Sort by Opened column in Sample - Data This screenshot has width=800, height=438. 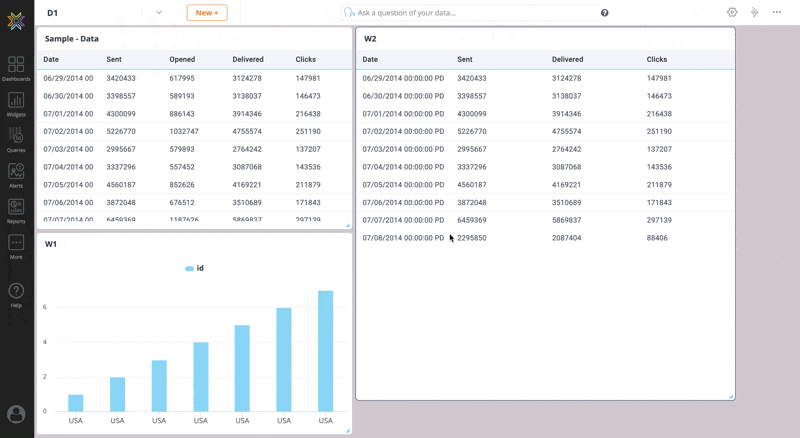183,60
